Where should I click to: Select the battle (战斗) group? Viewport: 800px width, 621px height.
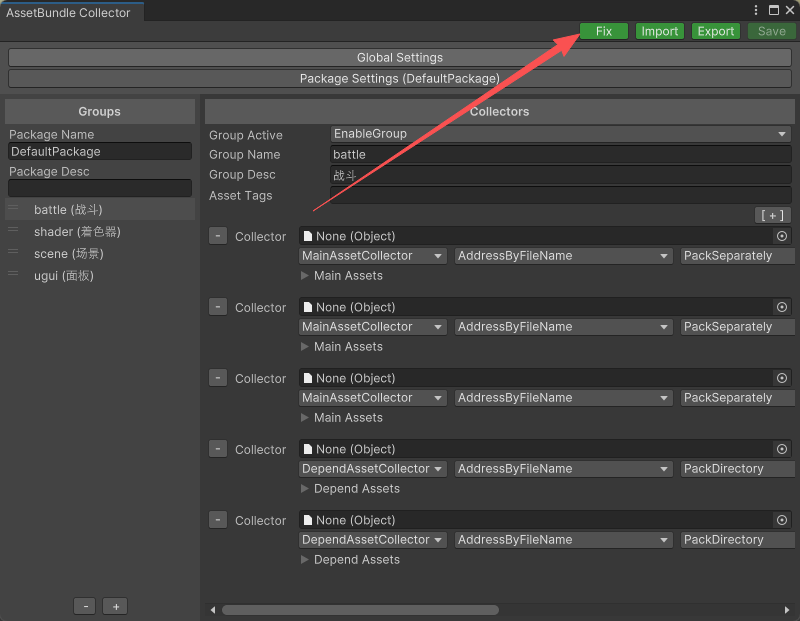pyautogui.click(x=100, y=210)
